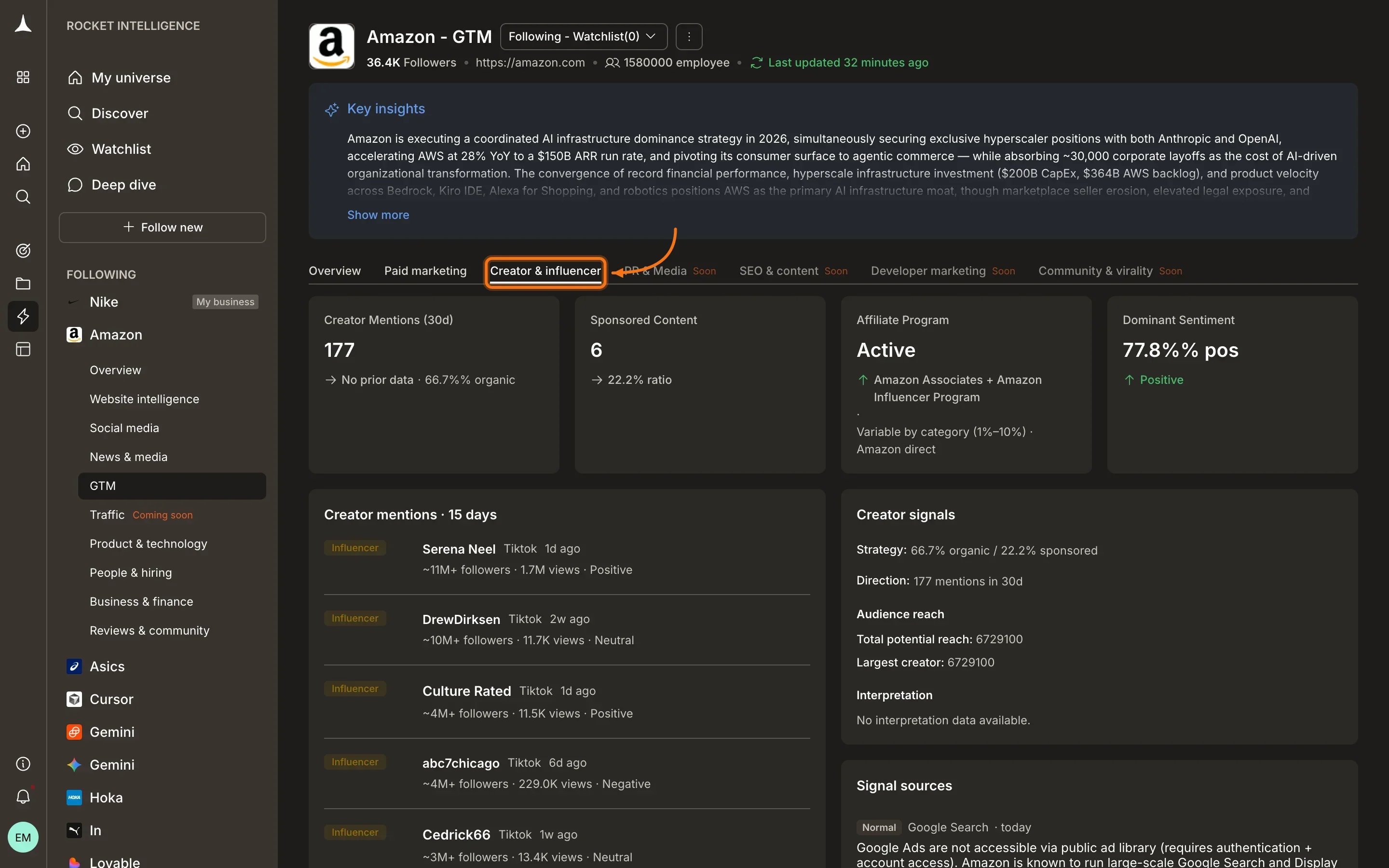
Task: Select Nike in the Following list
Action: pyautogui.click(x=104, y=302)
